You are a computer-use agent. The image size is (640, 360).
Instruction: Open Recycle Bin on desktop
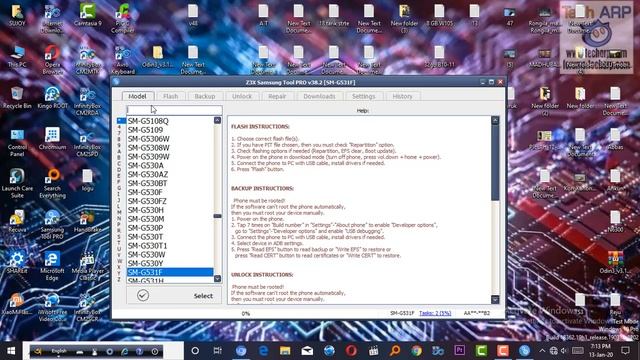click(17, 98)
